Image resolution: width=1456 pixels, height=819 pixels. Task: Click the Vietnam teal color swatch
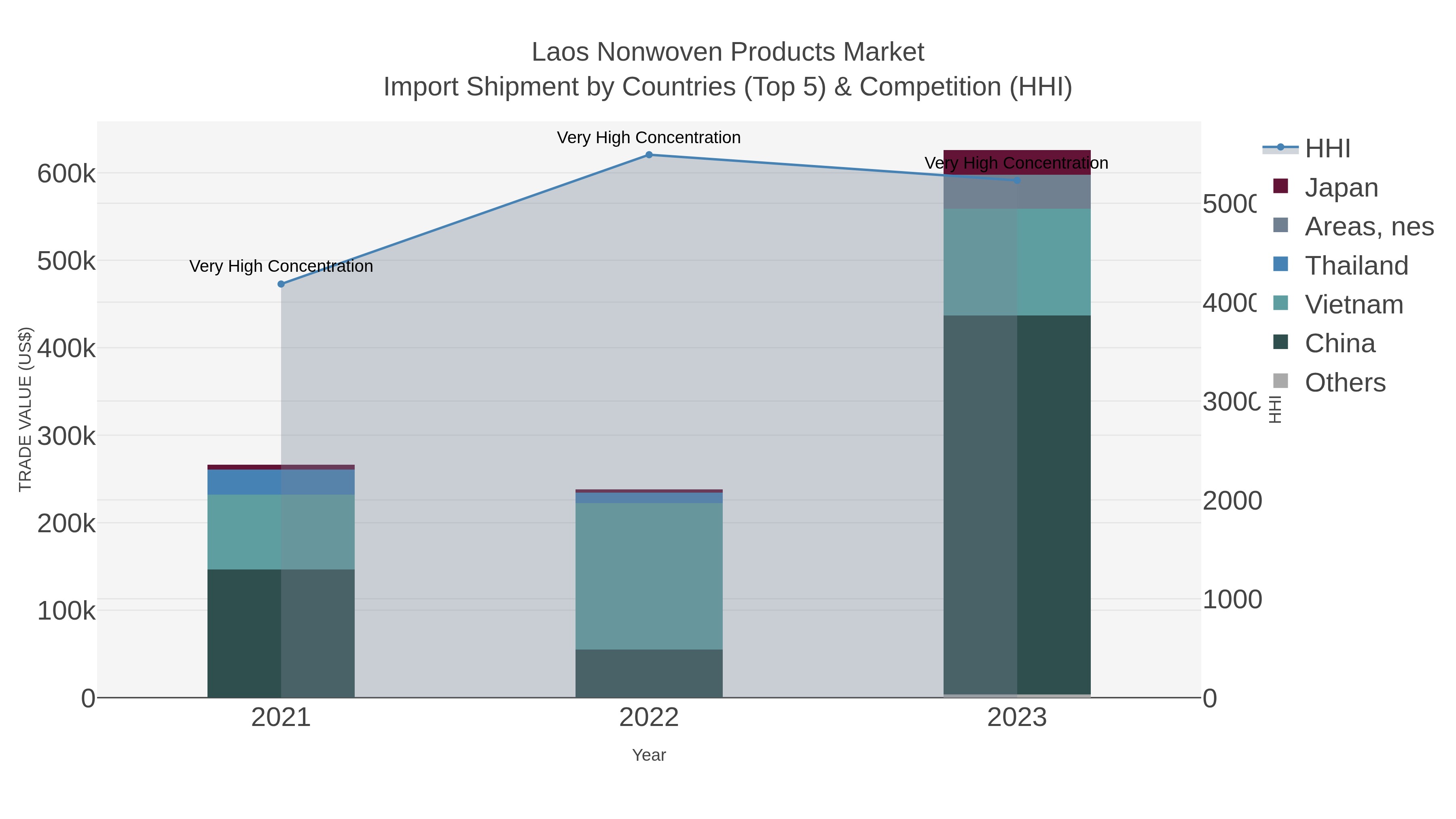coord(1280,303)
